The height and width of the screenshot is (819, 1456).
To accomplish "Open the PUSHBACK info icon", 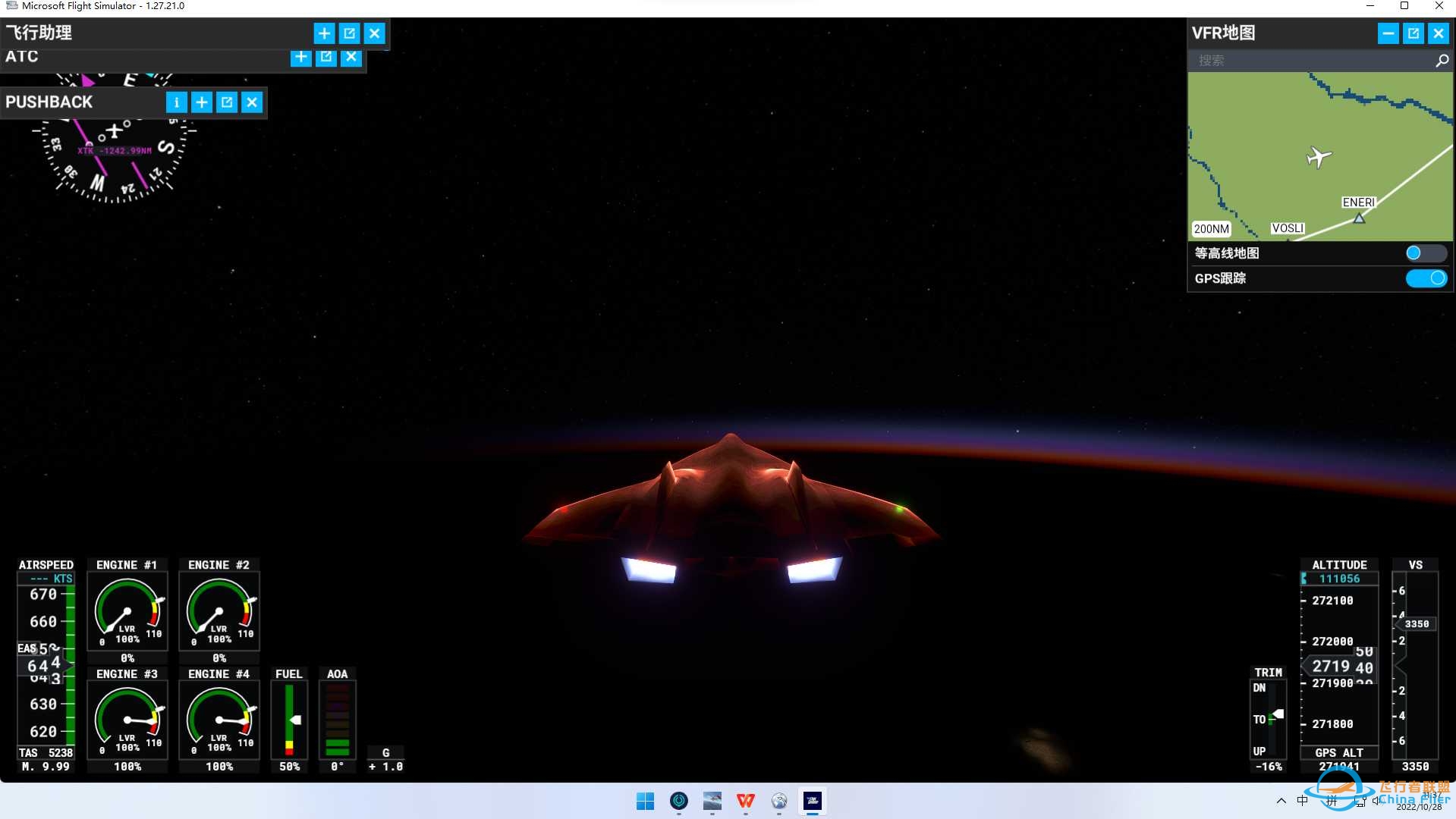I will pyautogui.click(x=176, y=102).
